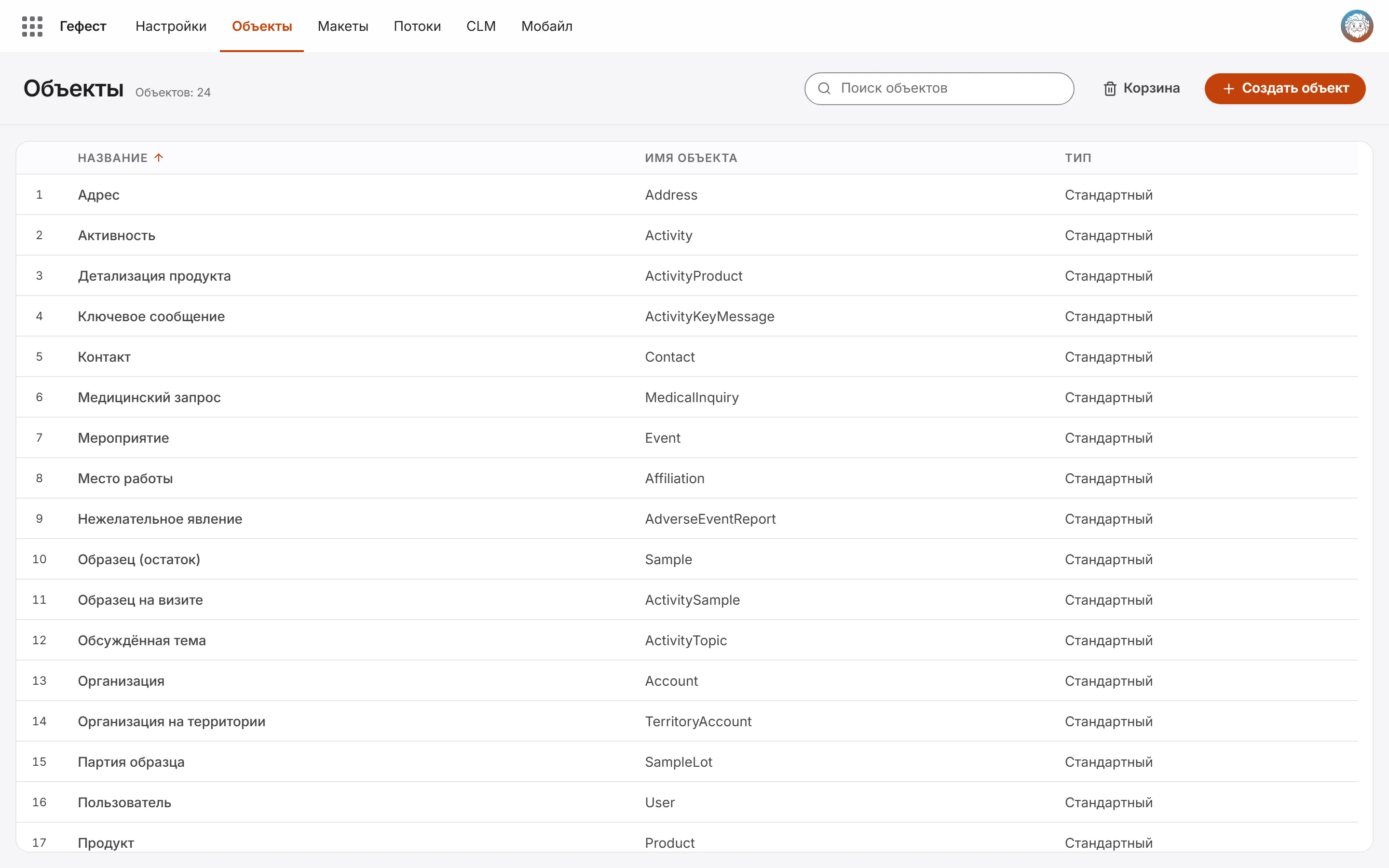Open the CLM tab
The width and height of the screenshot is (1389, 868).
point(481,27)
